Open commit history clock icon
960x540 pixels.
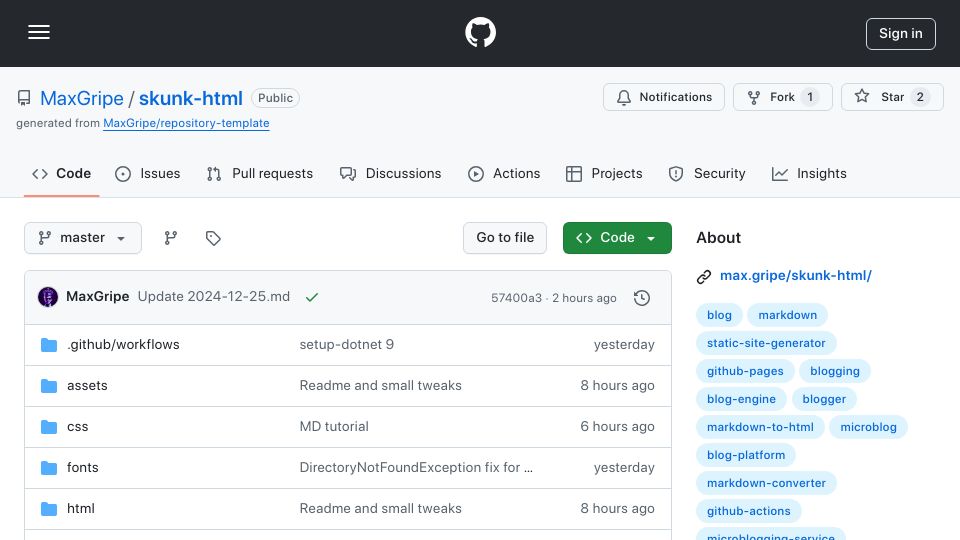tap(642, 298)
